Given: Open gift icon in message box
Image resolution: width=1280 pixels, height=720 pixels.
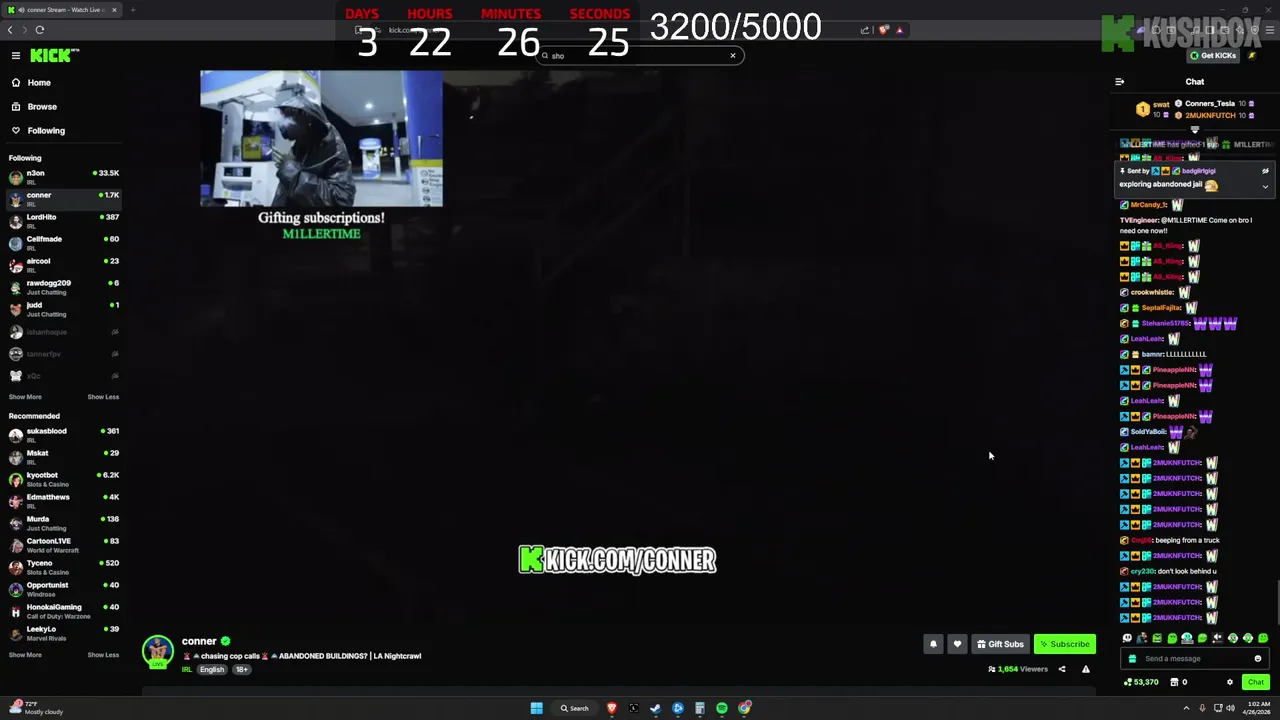Looking at the screenshot, I should pos(1132,659).
